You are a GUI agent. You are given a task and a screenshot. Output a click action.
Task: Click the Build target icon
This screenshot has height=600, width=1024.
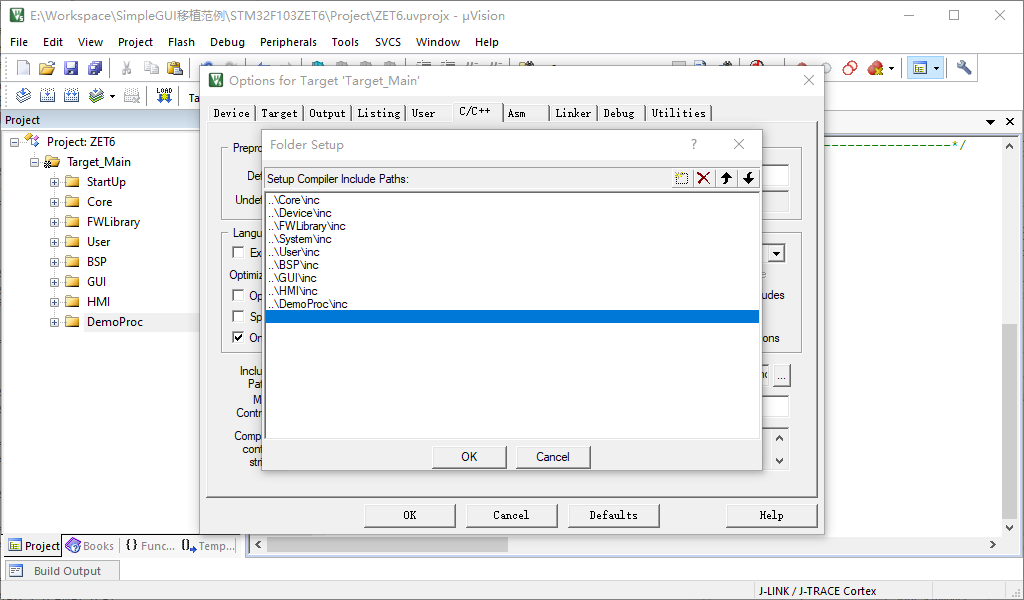tap(48, 96)
